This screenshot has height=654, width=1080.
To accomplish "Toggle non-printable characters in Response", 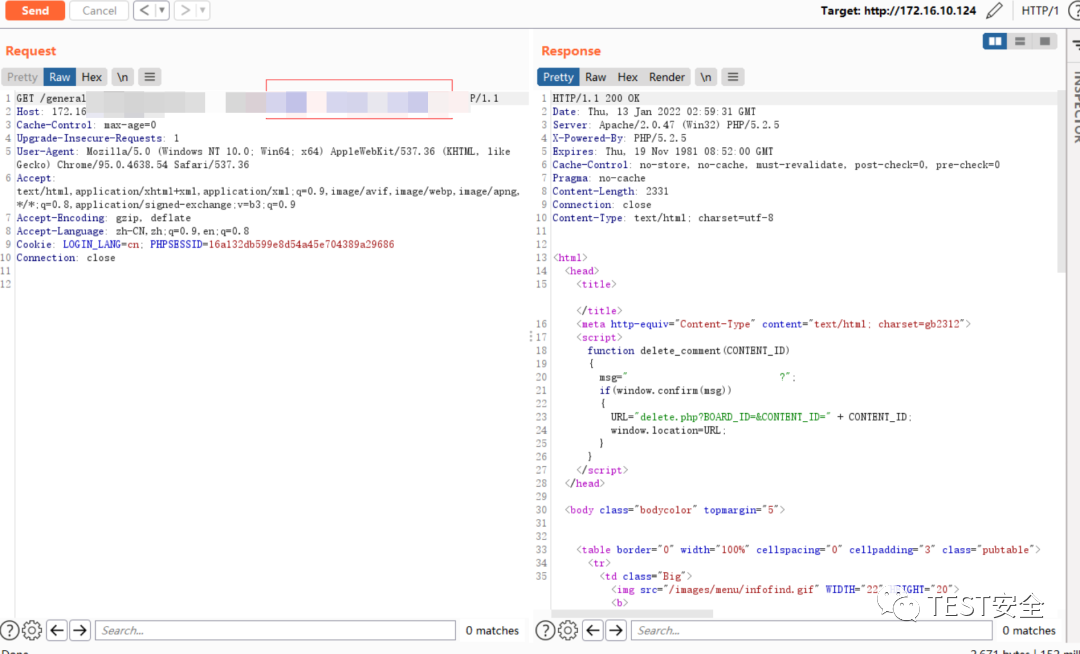I will pos(705,77).
